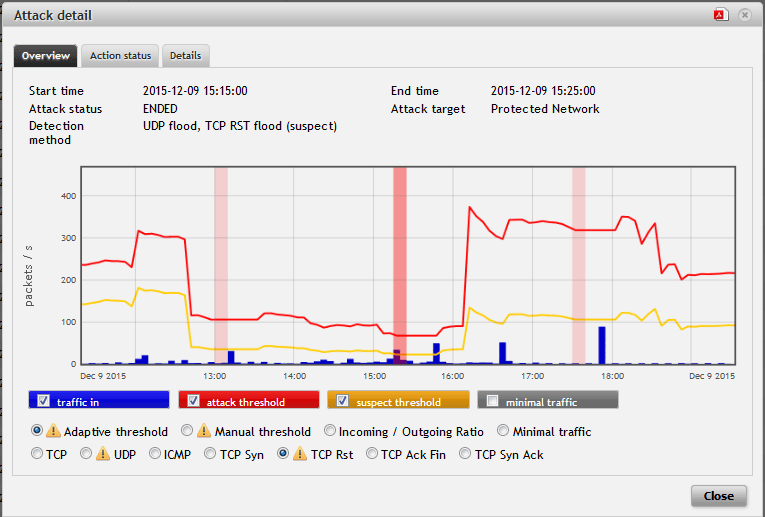Enable the minimal traffic checkbox
765x517 pixels.
pos(492,401)
